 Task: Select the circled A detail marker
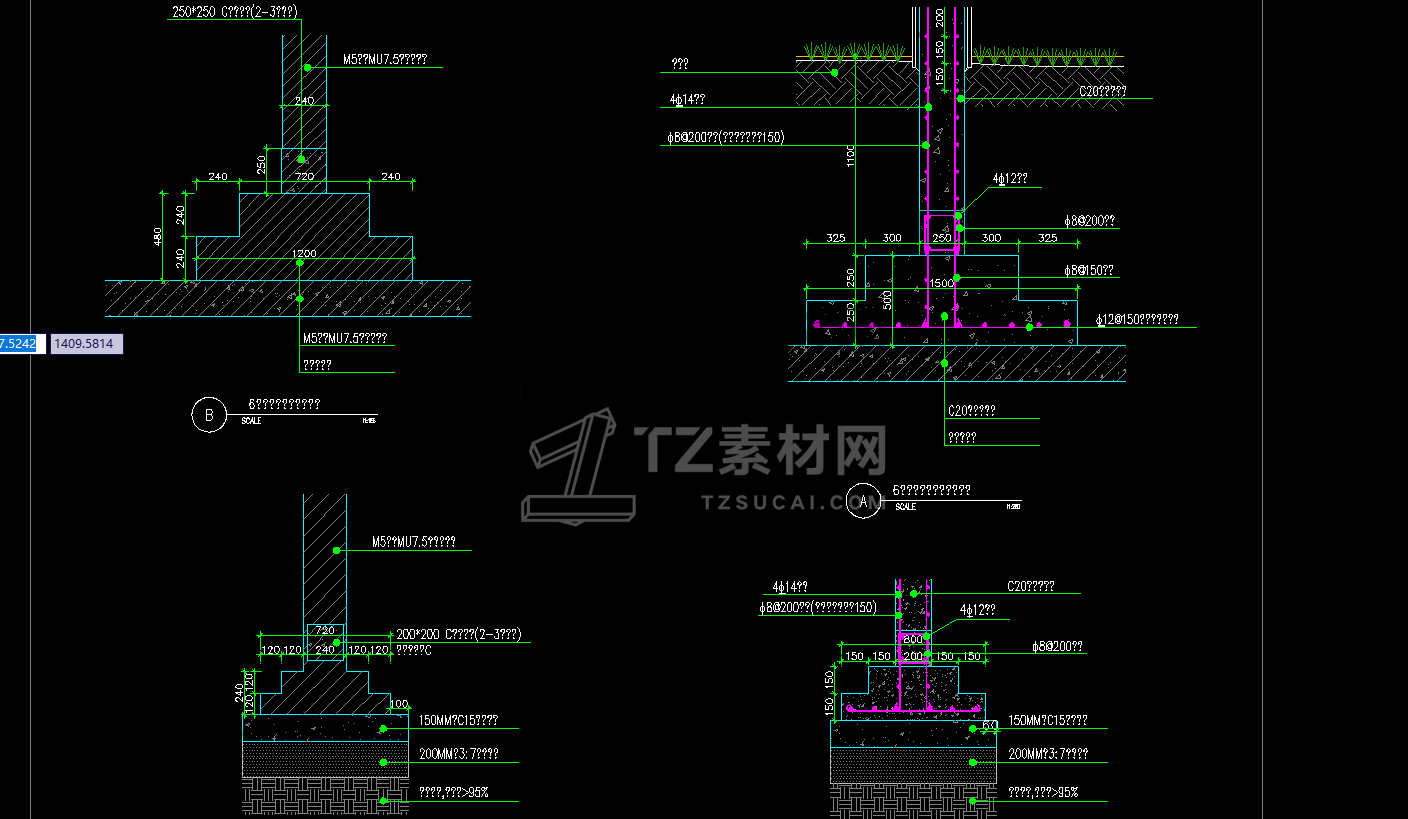tap(863, 502)
